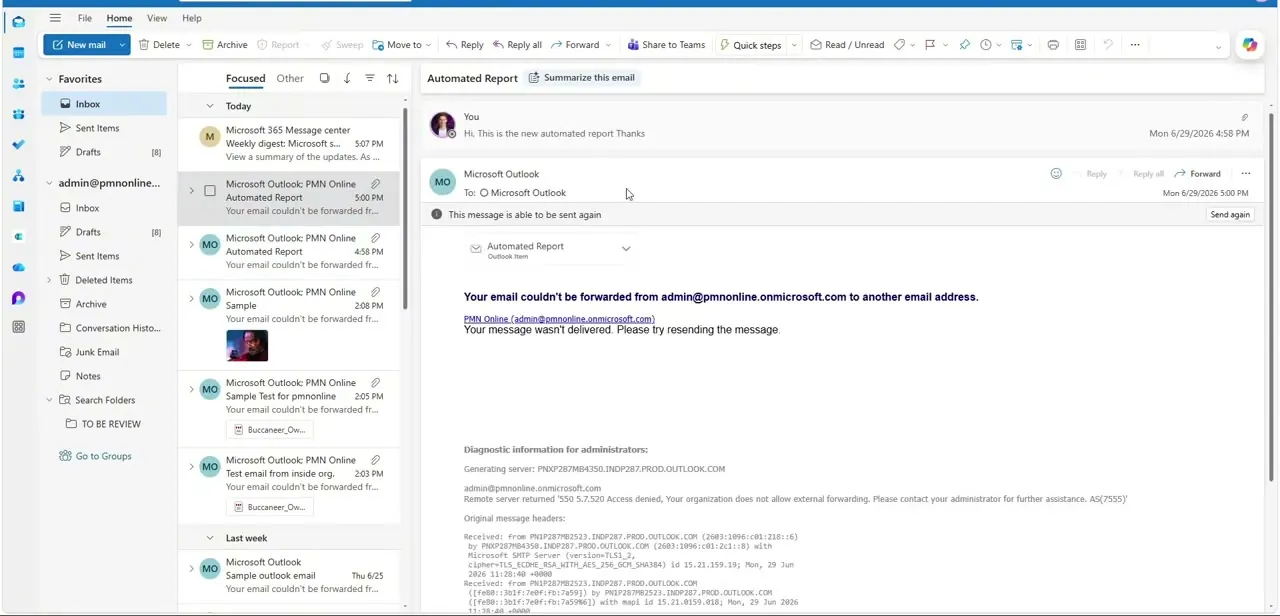The height and width of the screenshot is (616, 1280).
Task: Open the Quick steps dropdown arrow
Action: (x=794, y=45)
